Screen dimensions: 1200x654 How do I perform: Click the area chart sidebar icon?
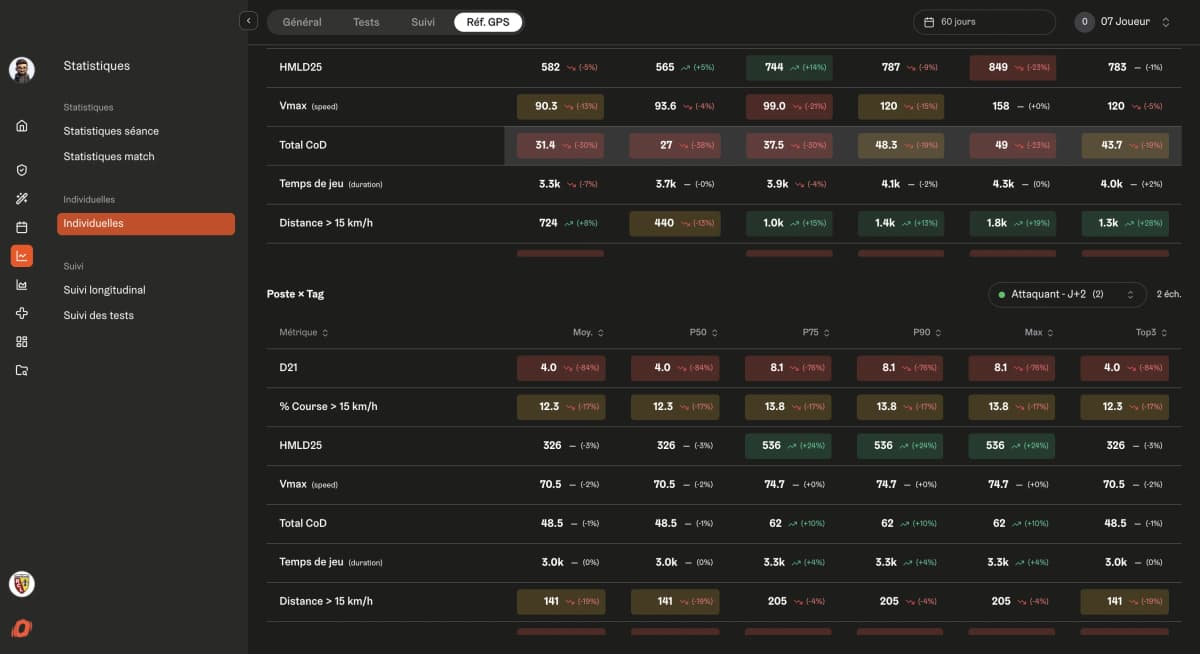coord(22,285)
